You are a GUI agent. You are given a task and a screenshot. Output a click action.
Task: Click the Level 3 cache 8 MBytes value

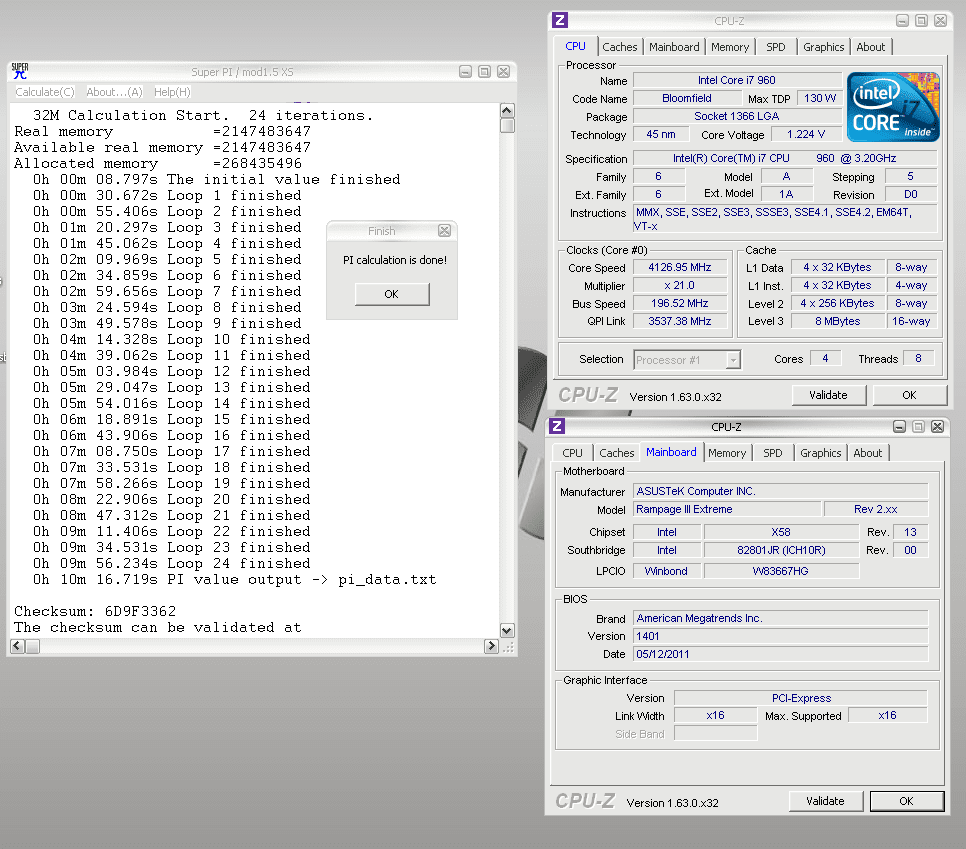coord(837,321)
